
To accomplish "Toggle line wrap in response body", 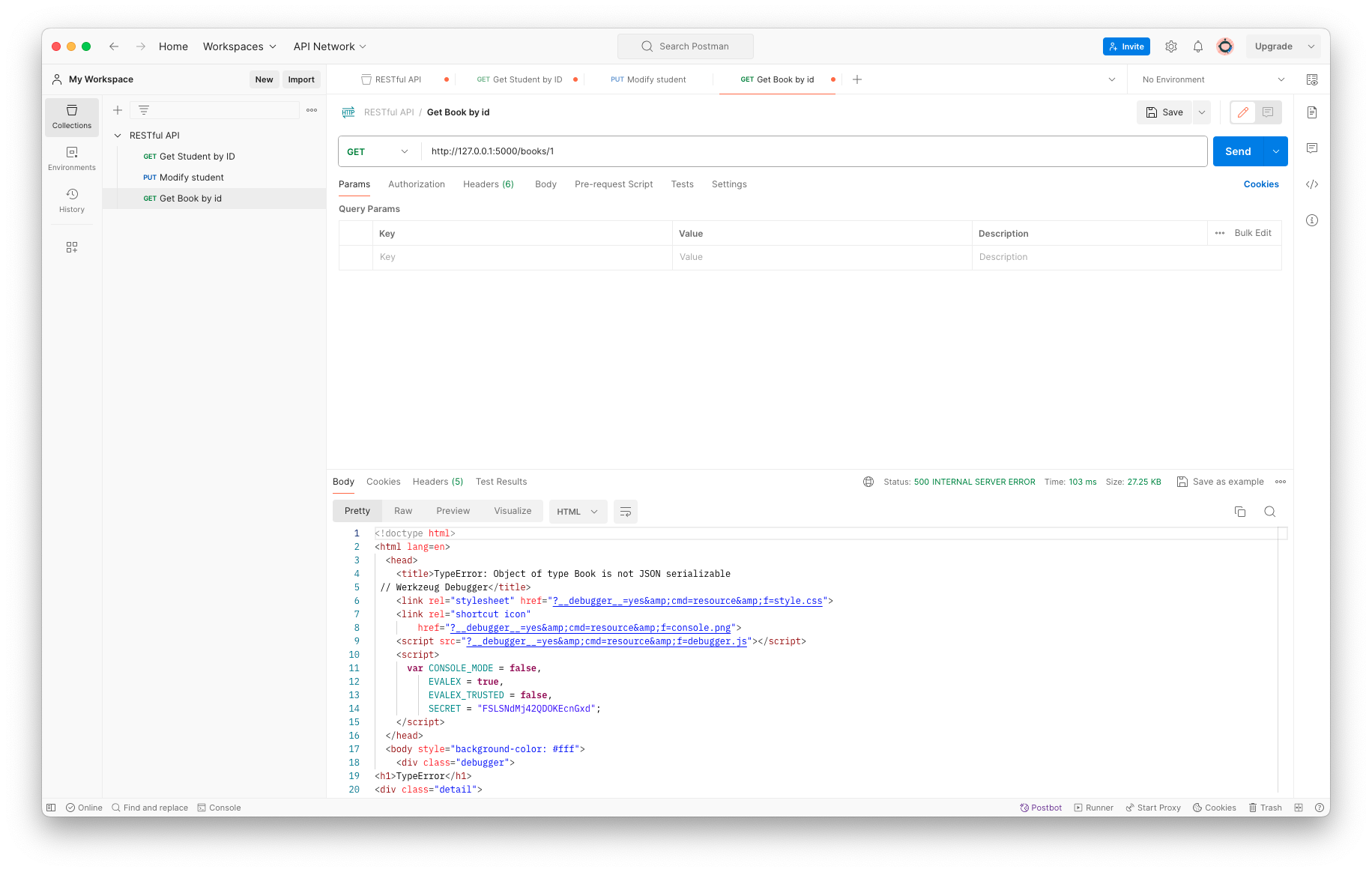I will pos(626,512).
